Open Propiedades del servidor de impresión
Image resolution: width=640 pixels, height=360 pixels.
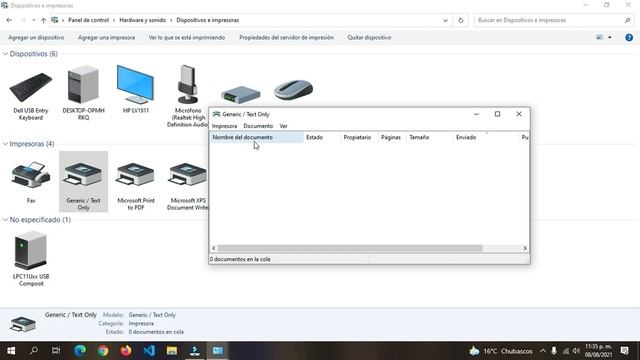pyautogui.click(x=286, y=38)
